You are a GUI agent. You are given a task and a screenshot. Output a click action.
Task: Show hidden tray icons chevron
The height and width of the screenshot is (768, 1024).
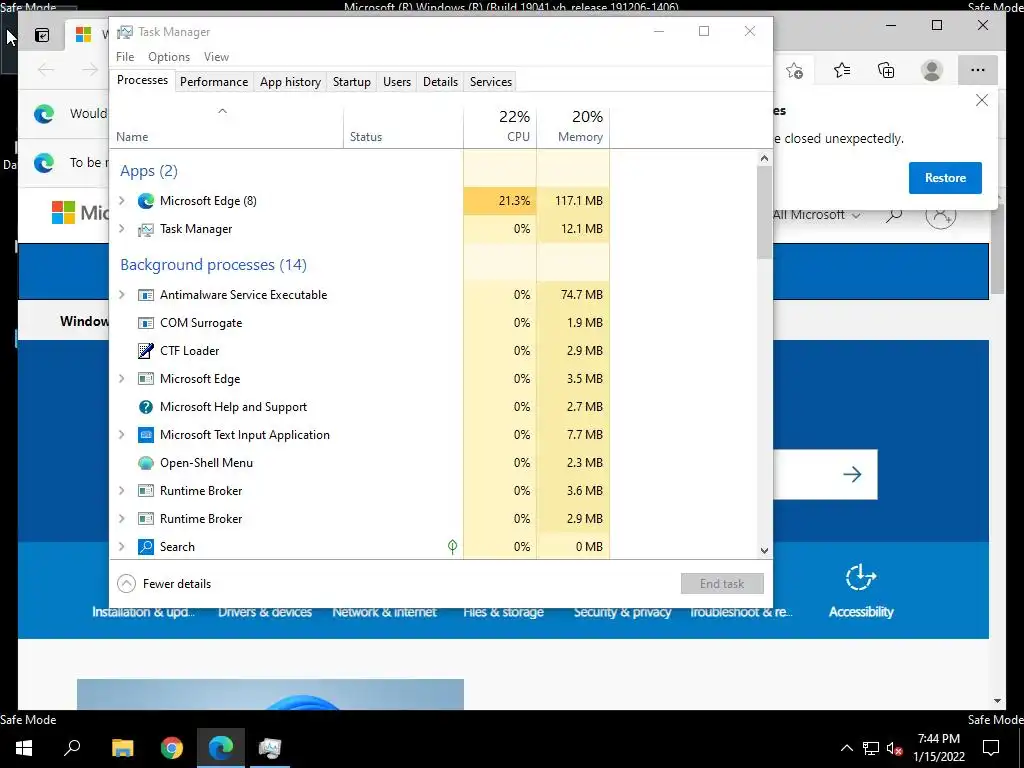(x=846, y=748)
